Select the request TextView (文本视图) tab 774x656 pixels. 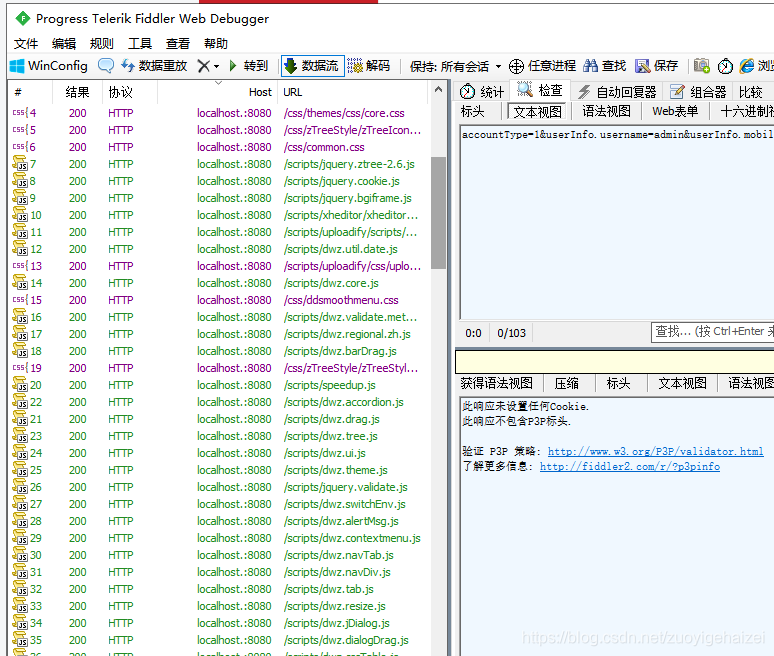(537, 112)
